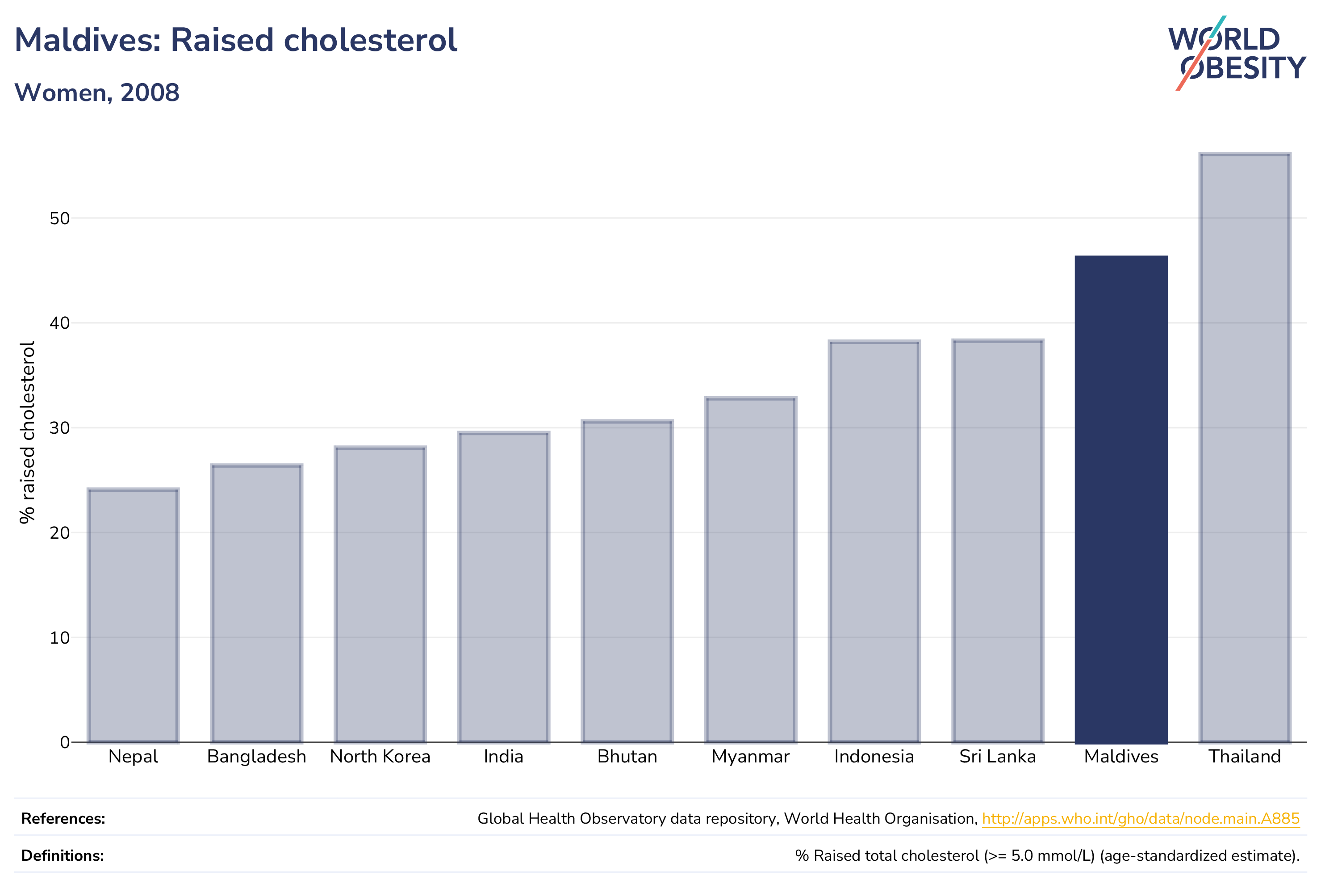This screenshot has height=896, width=1321.
Task: Click the Definitions heading
Action: tap(63, 856)
